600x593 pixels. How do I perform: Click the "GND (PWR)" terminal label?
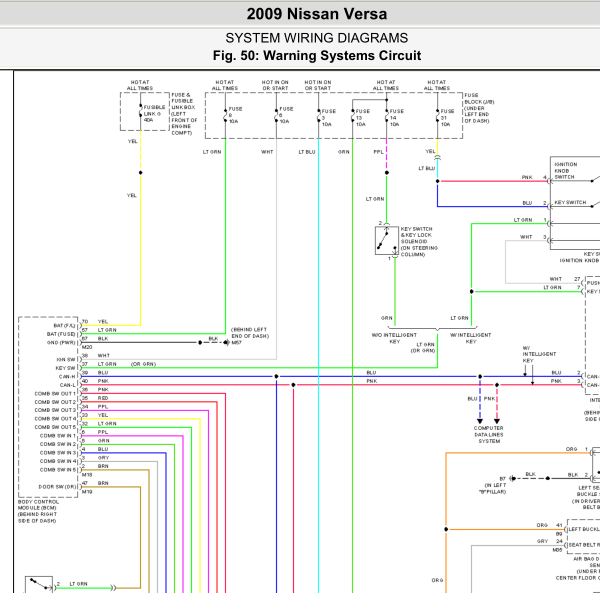pyautogui.click(x=61, y=342)
